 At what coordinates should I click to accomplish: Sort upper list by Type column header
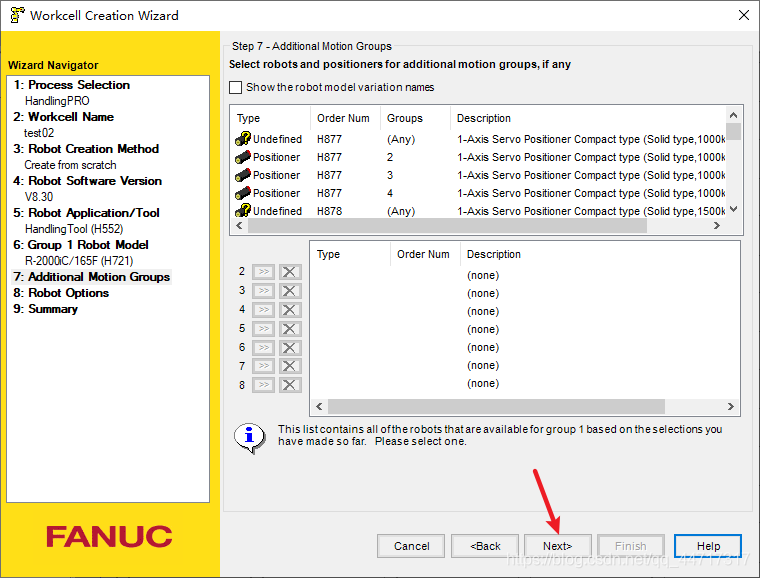[x=271, y=118]
